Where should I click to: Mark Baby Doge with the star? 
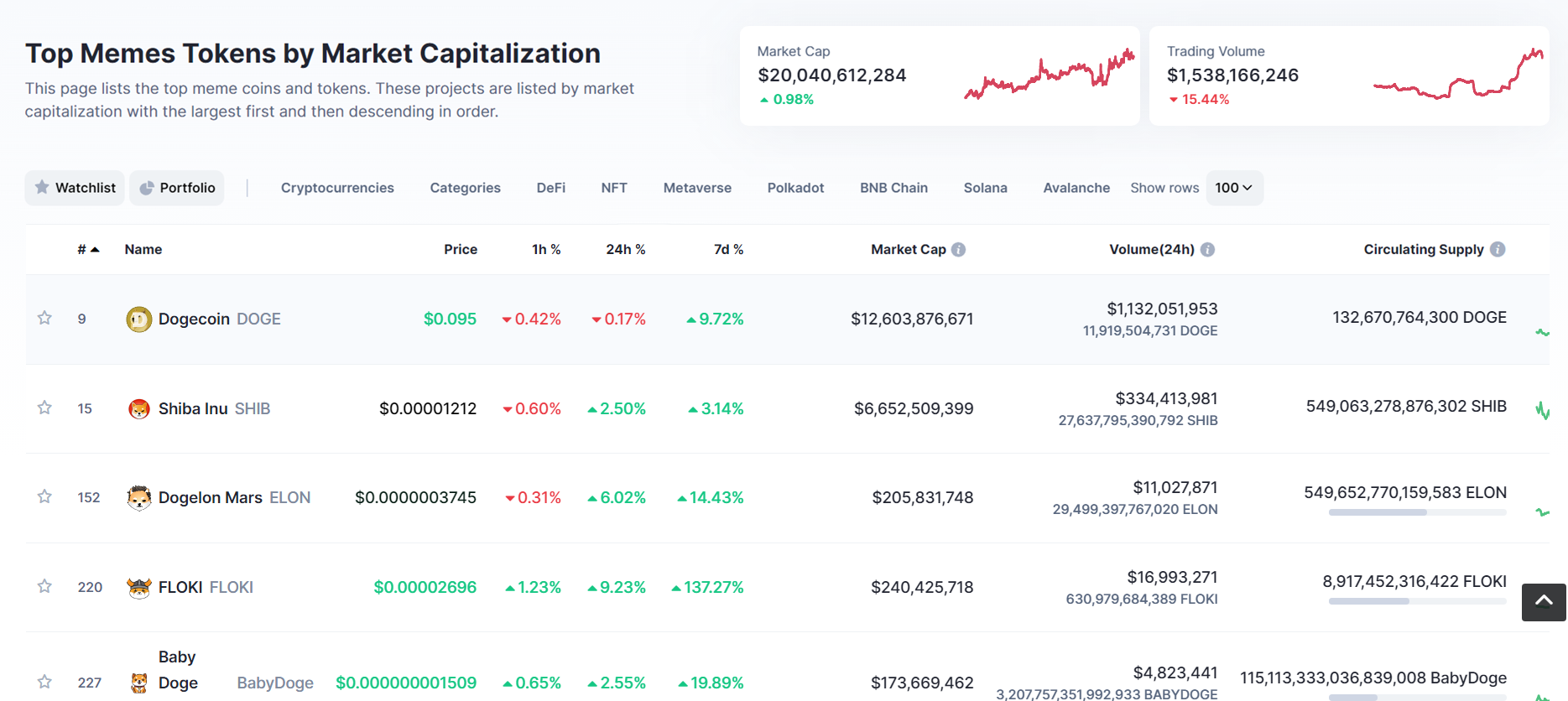pos(44,682)
